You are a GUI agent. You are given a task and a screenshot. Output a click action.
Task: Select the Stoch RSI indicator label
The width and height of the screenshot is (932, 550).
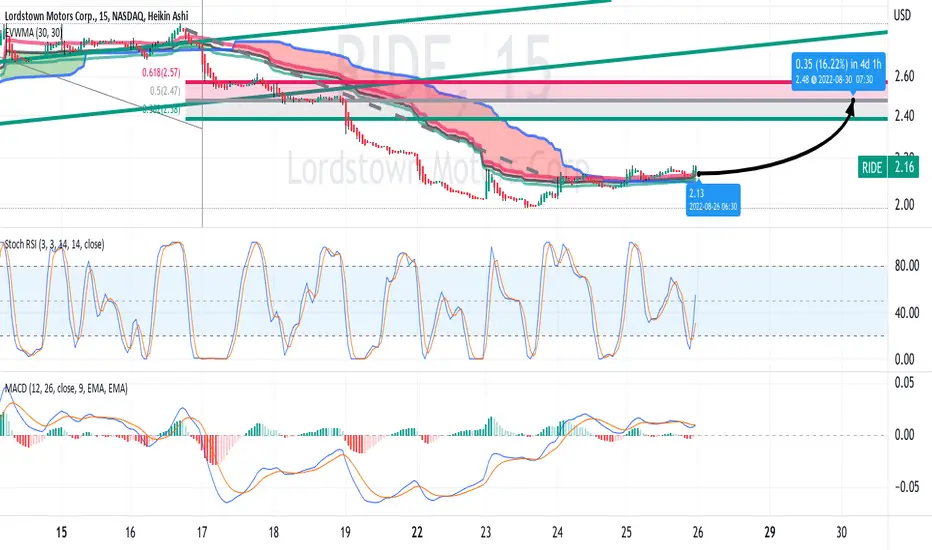(x=54, y=244)
